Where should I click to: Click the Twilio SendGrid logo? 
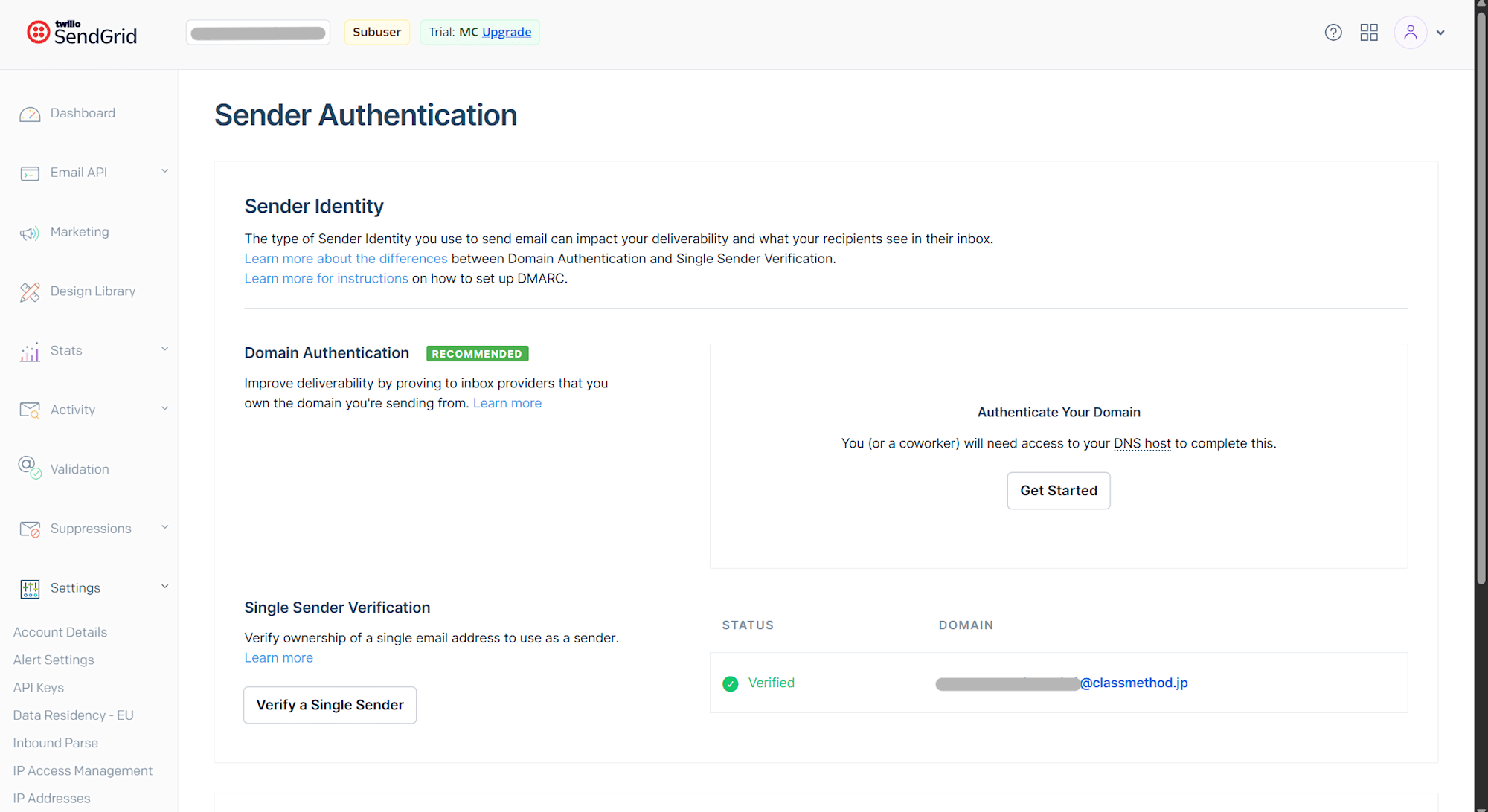coord(82,33)
